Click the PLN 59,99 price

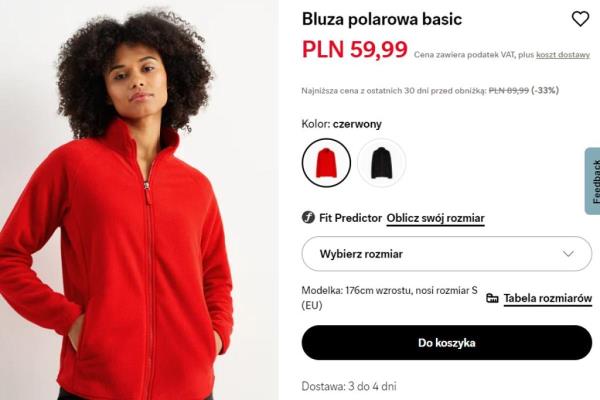[x=355, y=49]
